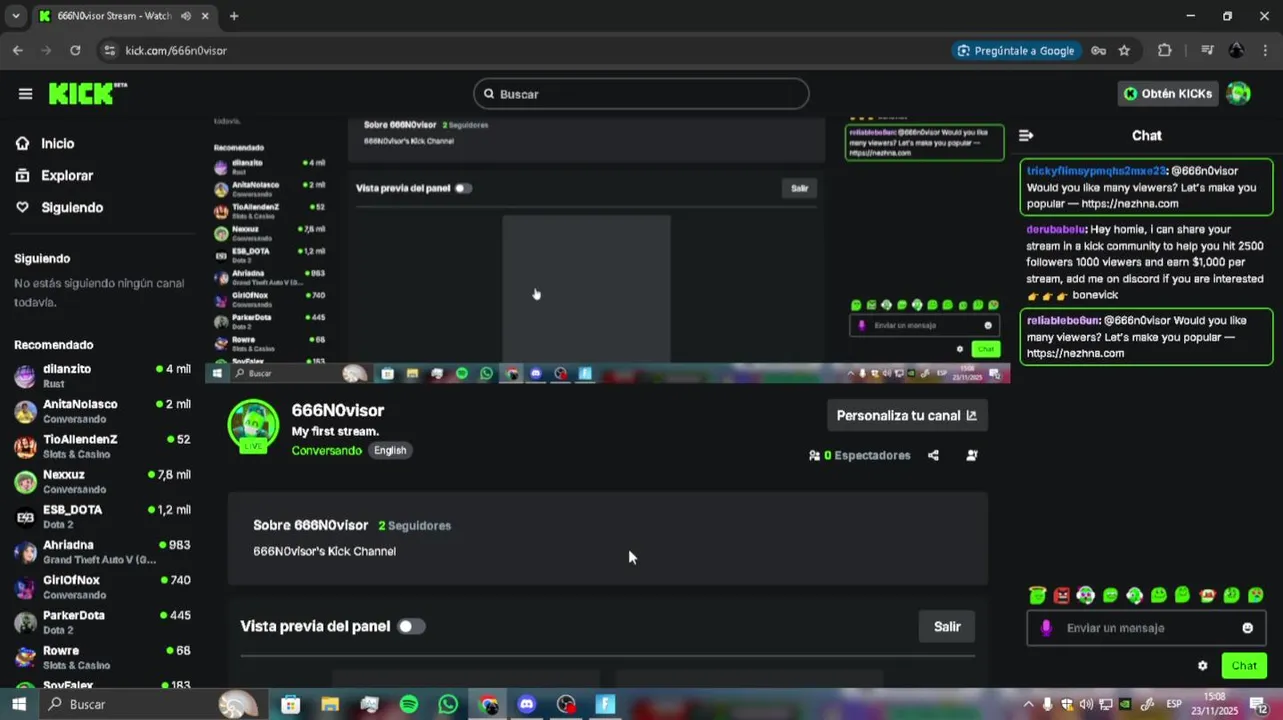Select the 666N0visor Stream browser tab
Viewport: 1283px width, 720px height.
[124, 16]
